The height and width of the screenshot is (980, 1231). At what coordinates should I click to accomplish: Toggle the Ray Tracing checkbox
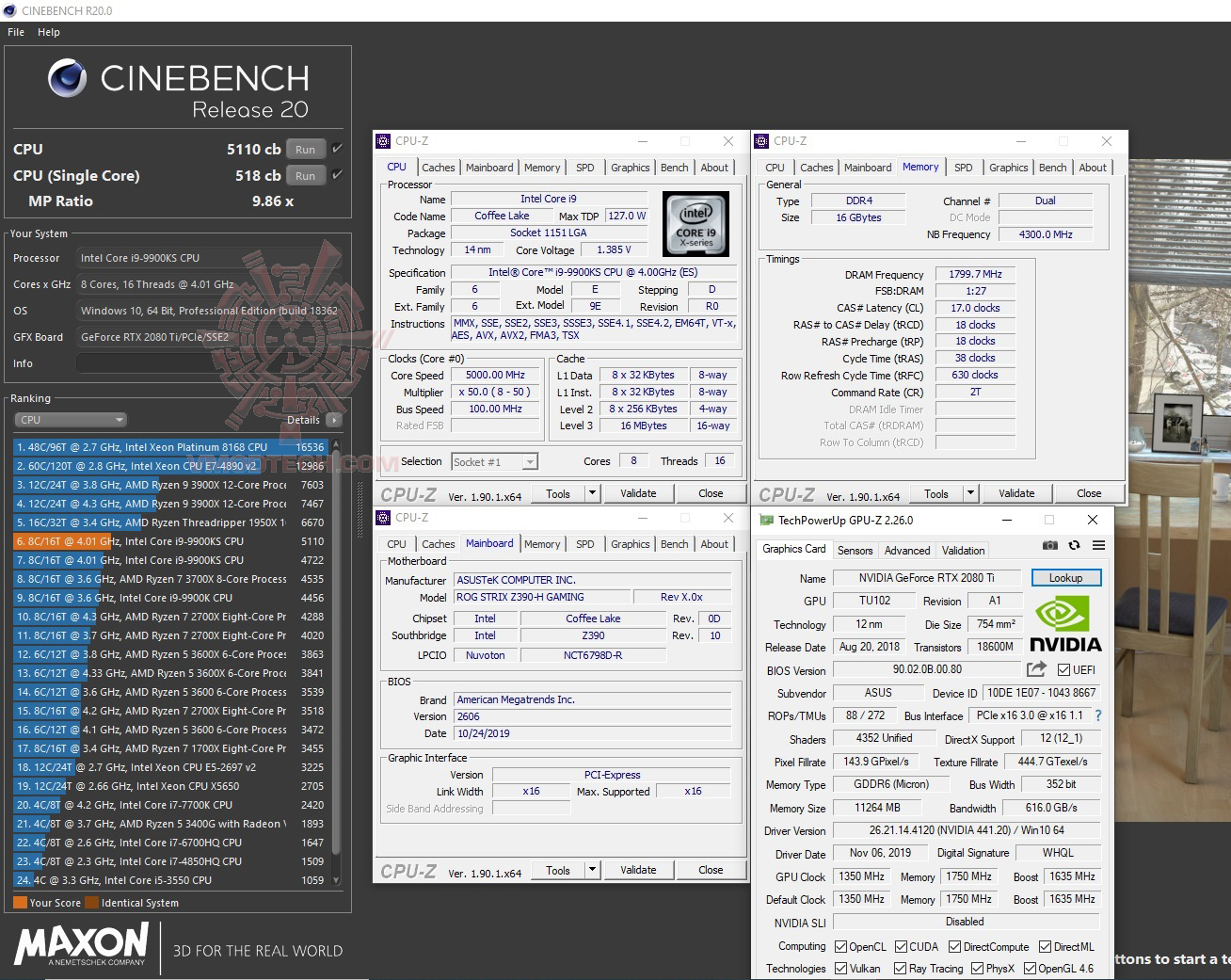900,969
